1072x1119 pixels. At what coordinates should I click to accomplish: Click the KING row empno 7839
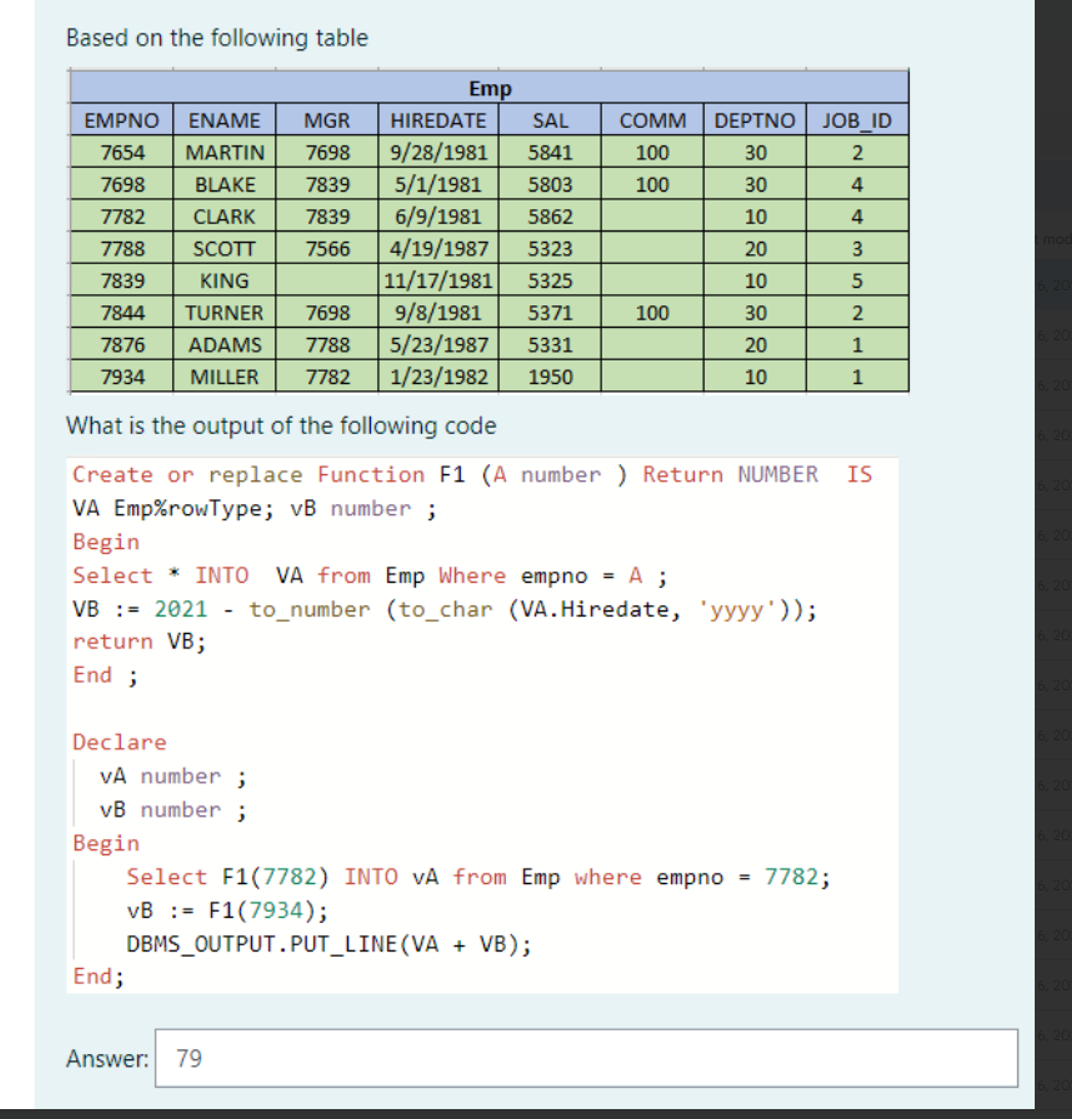coord(119,281)
